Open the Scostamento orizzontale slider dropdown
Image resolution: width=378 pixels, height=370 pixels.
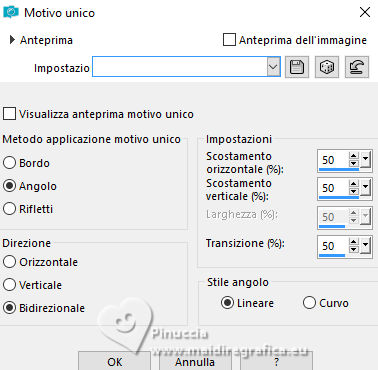(x=366, y=160)
